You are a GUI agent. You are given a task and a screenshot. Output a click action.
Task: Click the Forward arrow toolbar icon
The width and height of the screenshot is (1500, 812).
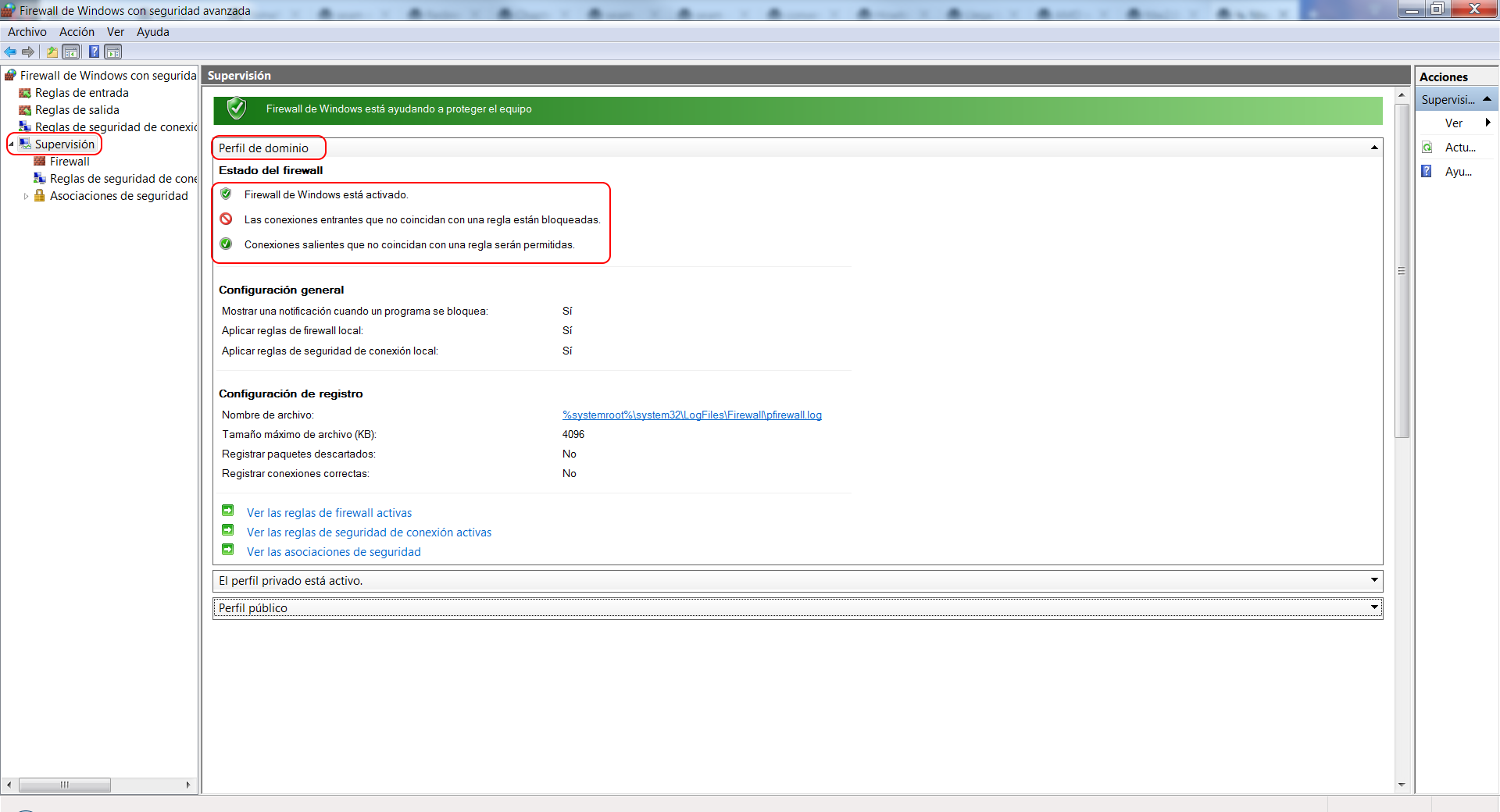click(x=28, y=52)
